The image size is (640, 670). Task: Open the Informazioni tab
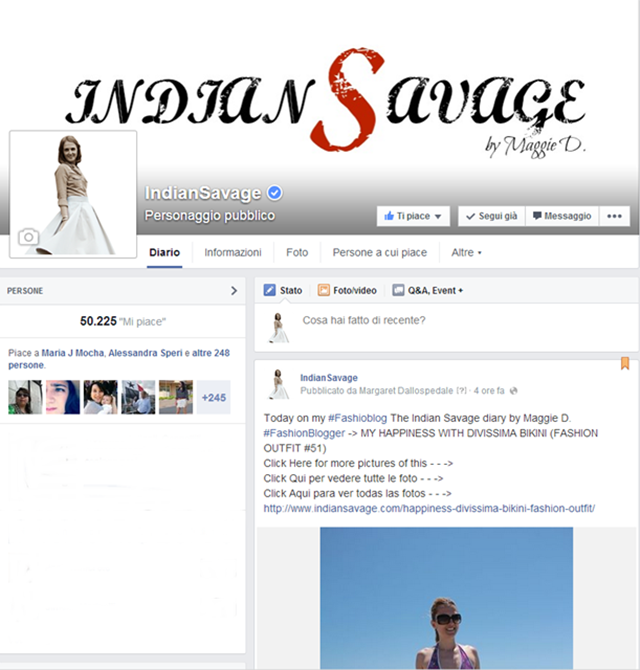click(233, 253)
